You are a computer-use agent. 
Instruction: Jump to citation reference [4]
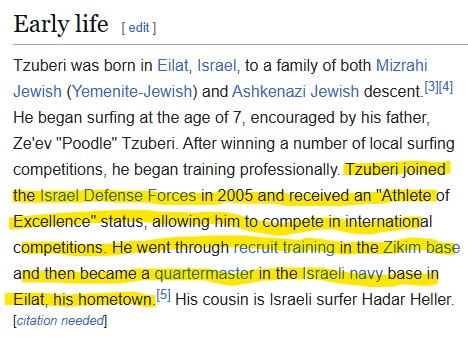tap(446, 87)
